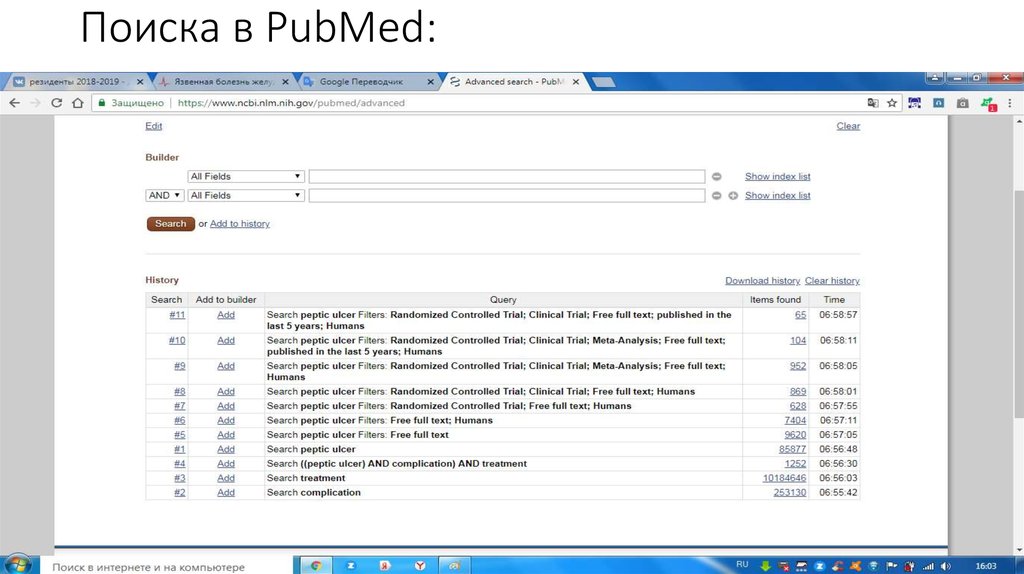
Task: Add a builder row with the plus icon
Action: click(x=733, y=195)
